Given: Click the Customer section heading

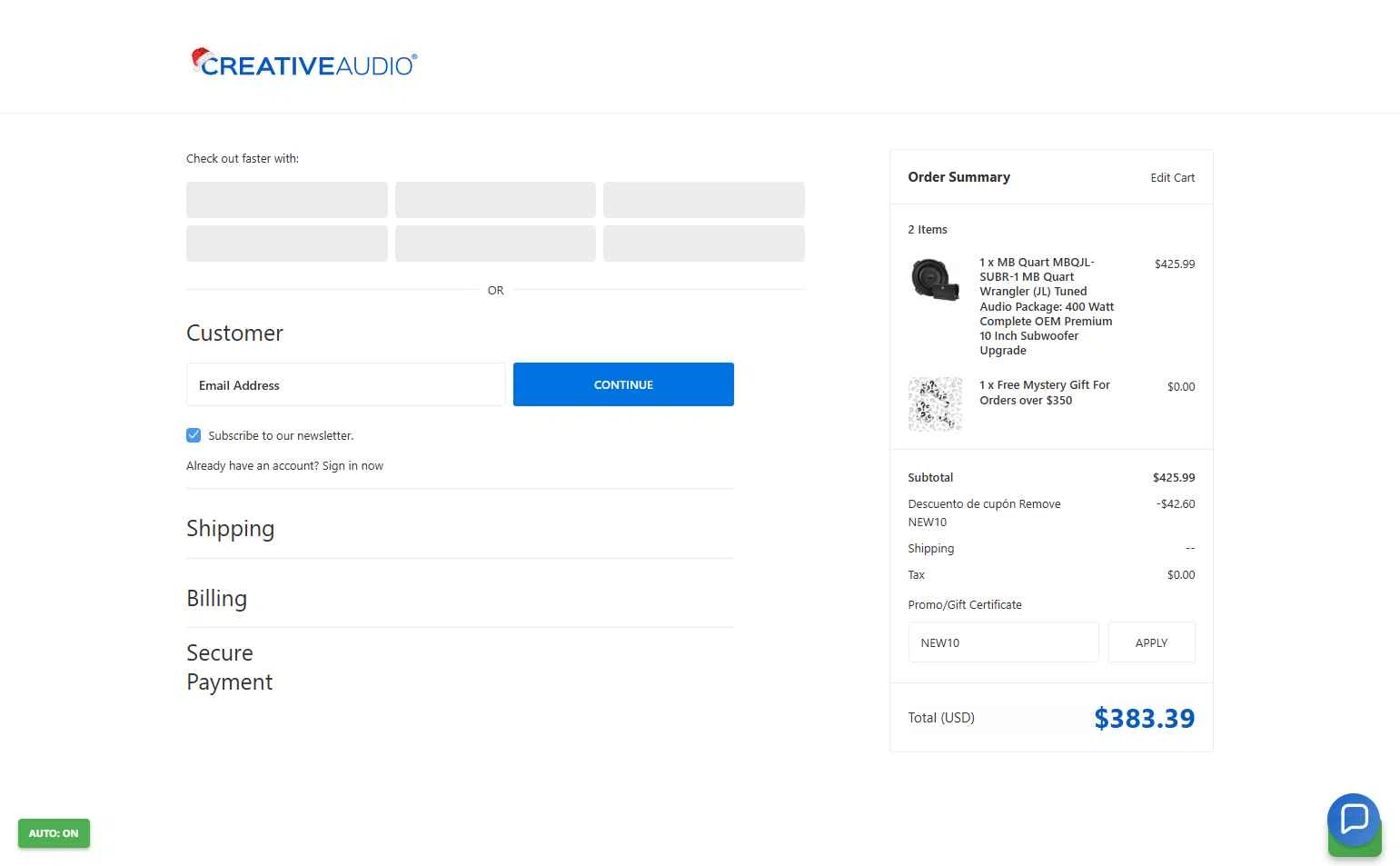Looking at the screenshot, I should 234,333.
